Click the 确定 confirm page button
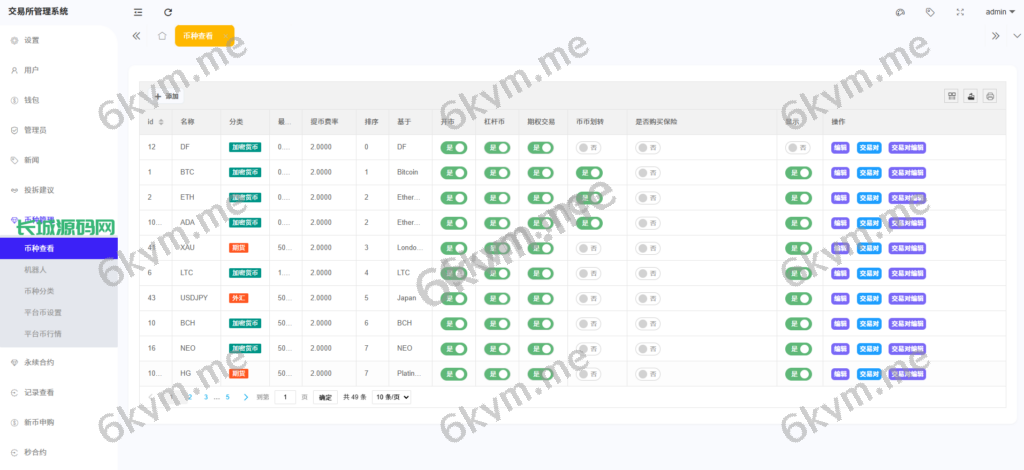1024x470 pixels. click(326, 397)
